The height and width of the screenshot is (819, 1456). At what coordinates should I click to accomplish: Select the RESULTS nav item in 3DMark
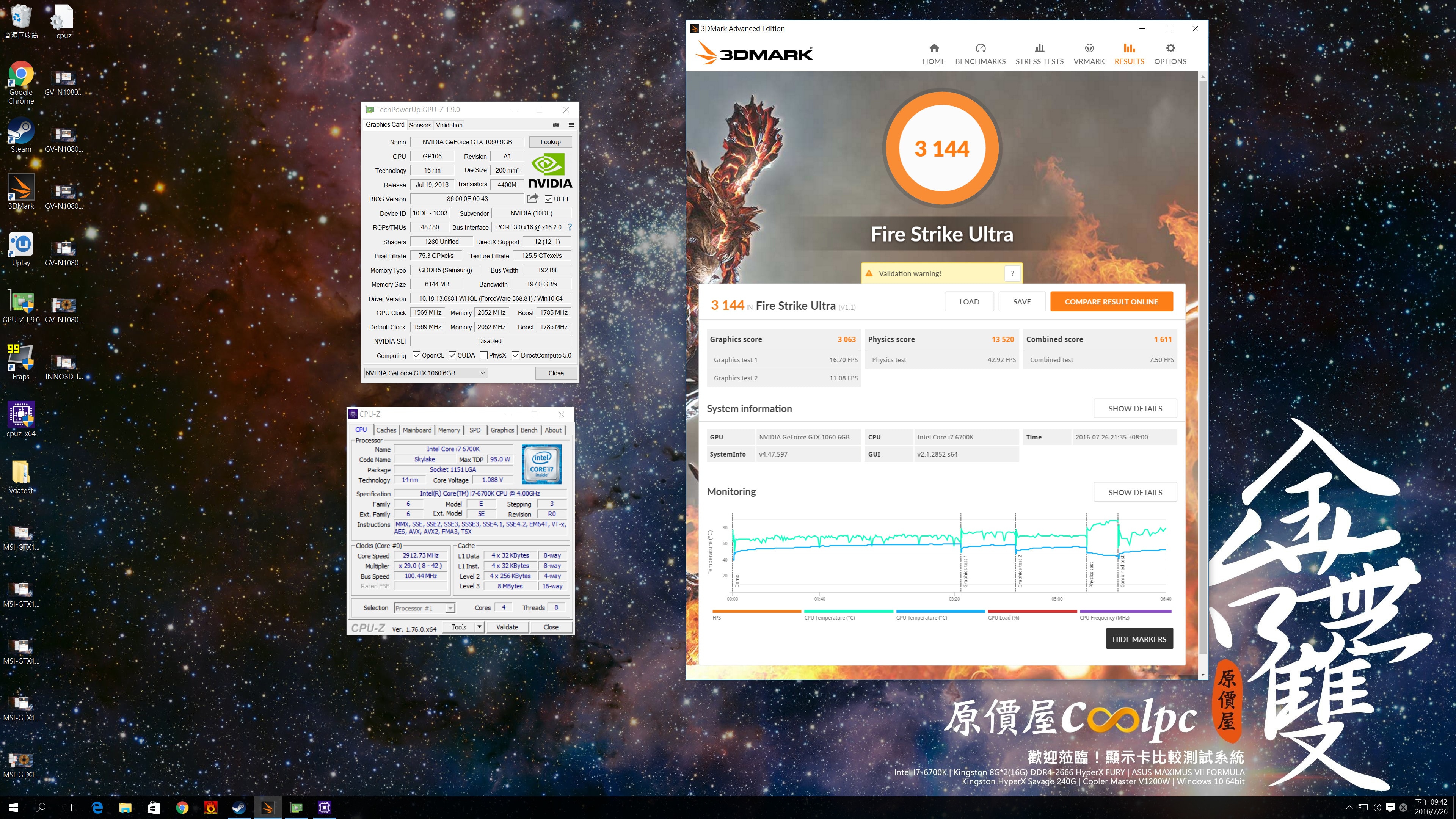pyautogui.click(x=1129, y=54)
